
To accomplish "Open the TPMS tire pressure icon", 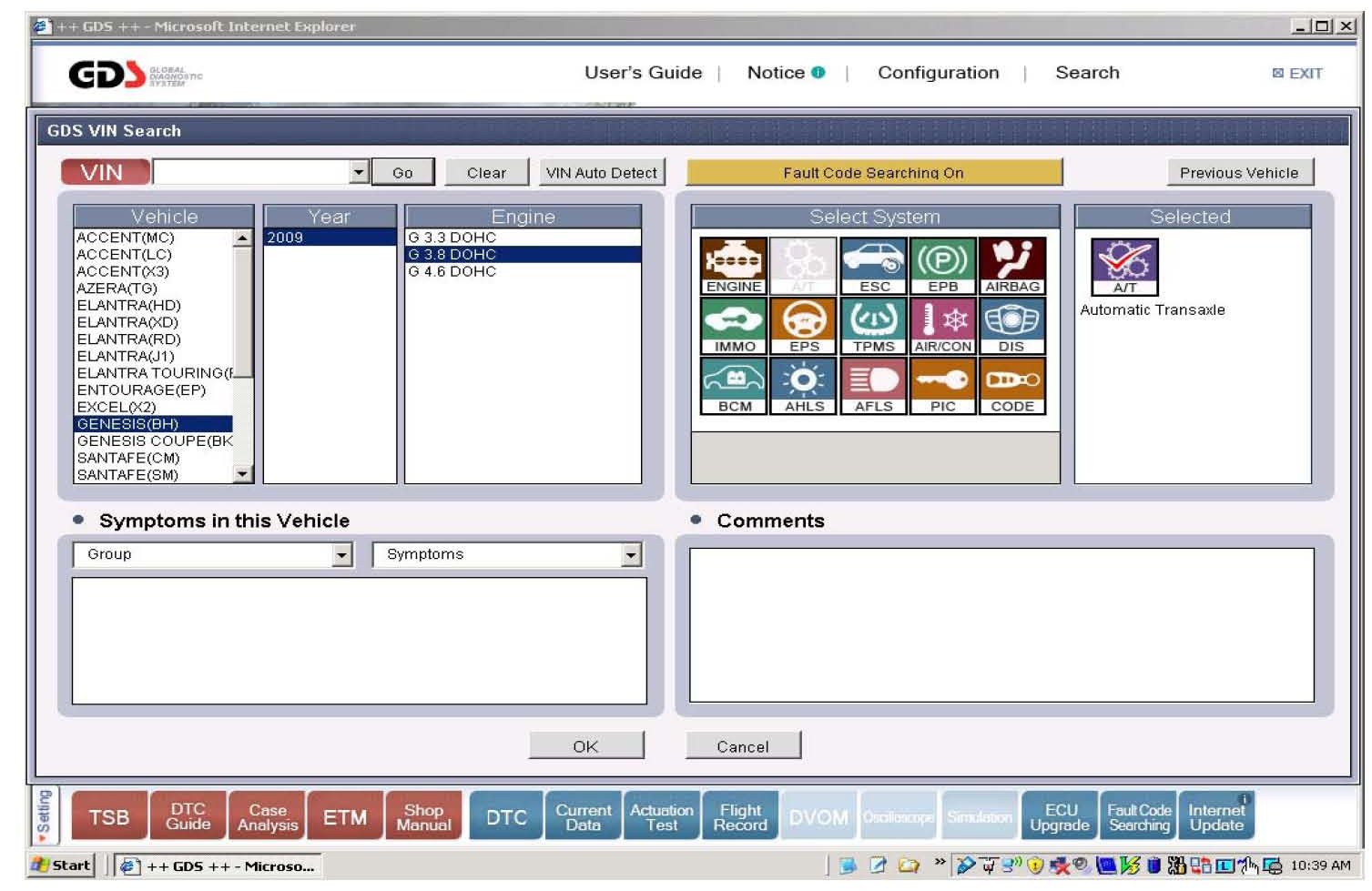I will [x=873, y=326].
